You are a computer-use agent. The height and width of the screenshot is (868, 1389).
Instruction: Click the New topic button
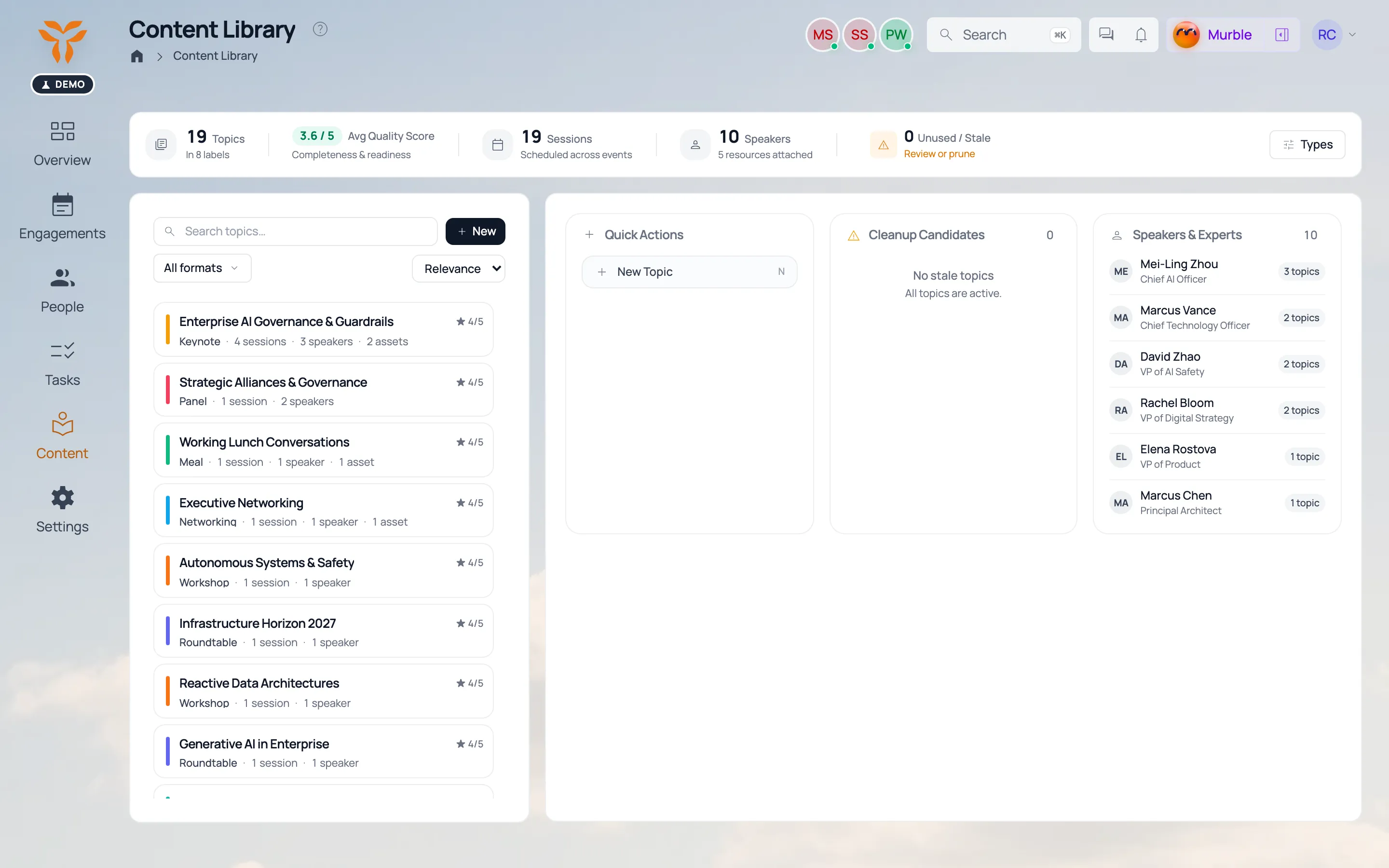tap(475, 231)
